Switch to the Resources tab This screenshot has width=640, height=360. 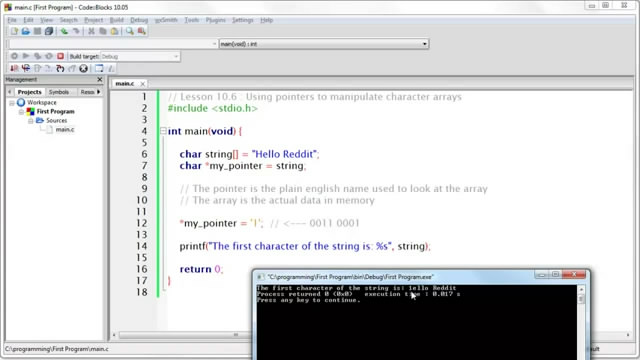(x=87, y=92)
